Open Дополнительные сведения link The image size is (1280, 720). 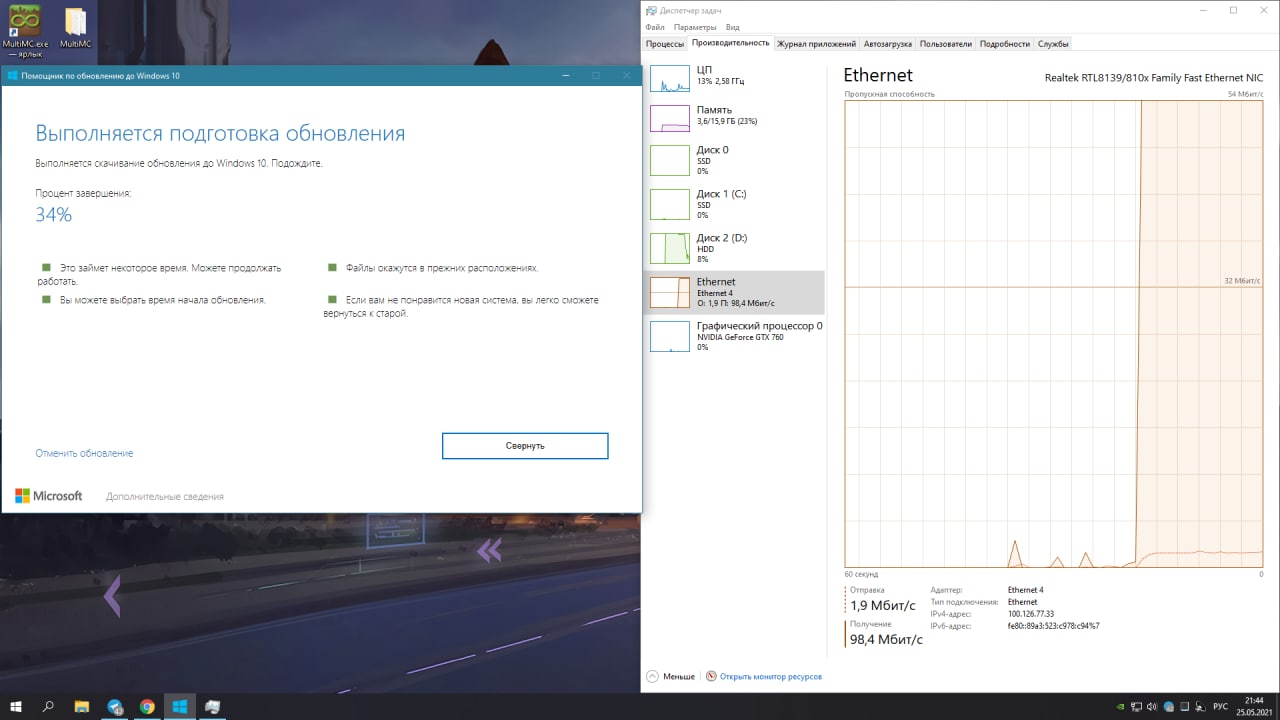coord(165,496)
